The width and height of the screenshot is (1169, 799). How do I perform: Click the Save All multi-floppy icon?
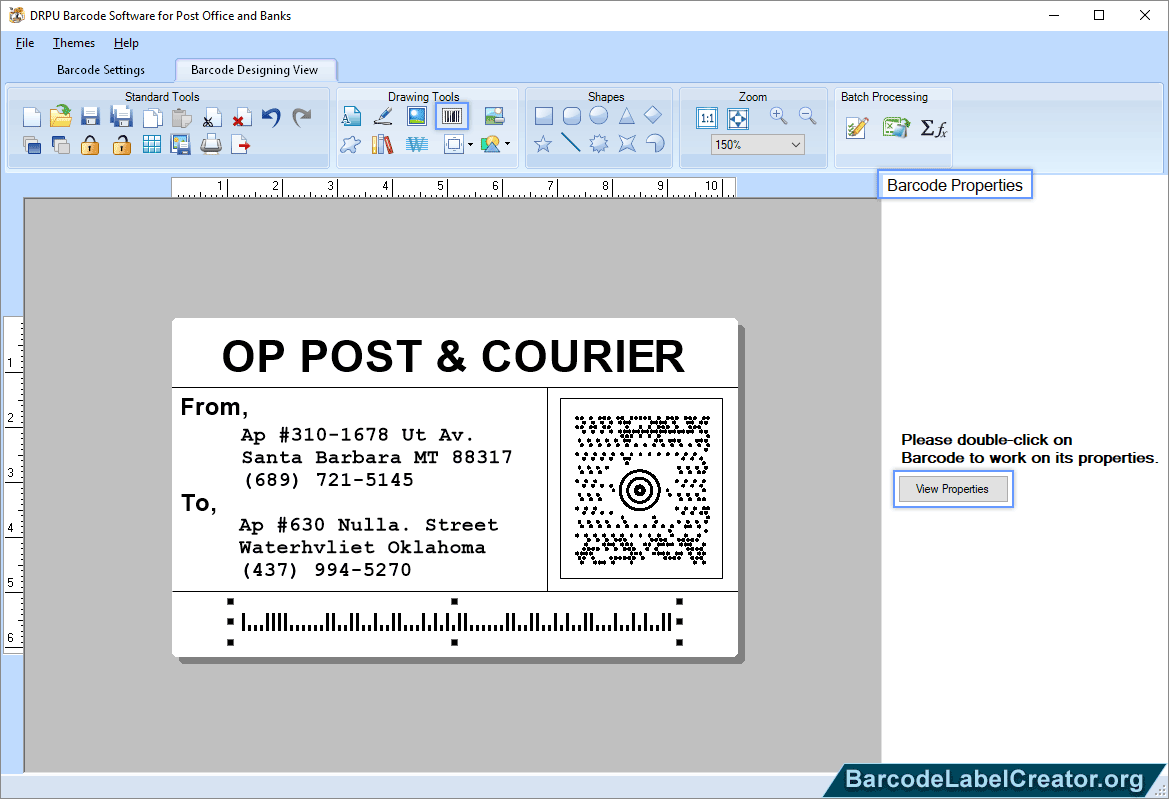[x=121, y=117]
